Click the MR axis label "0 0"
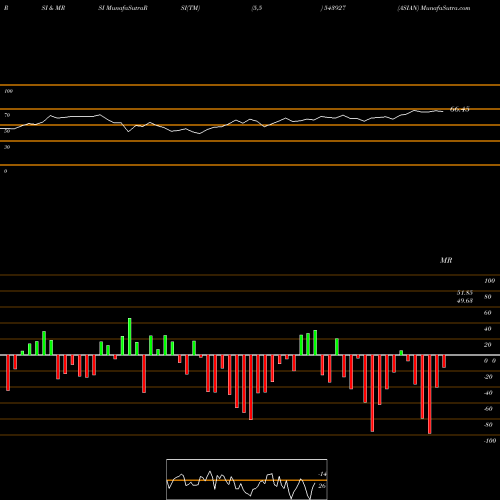Screen dimensions: 500x500 pyautogui.click(x=490, y=361)
